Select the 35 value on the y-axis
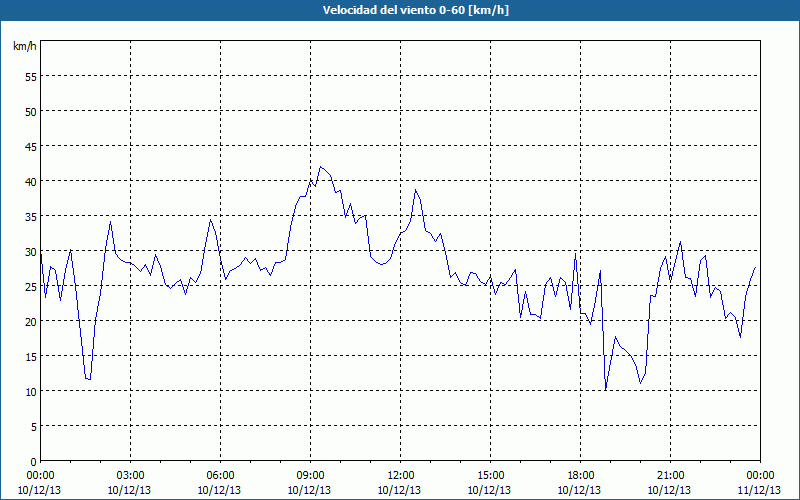Image resolution: width=800 pixels, height=500 pixels. coord(31,217)
